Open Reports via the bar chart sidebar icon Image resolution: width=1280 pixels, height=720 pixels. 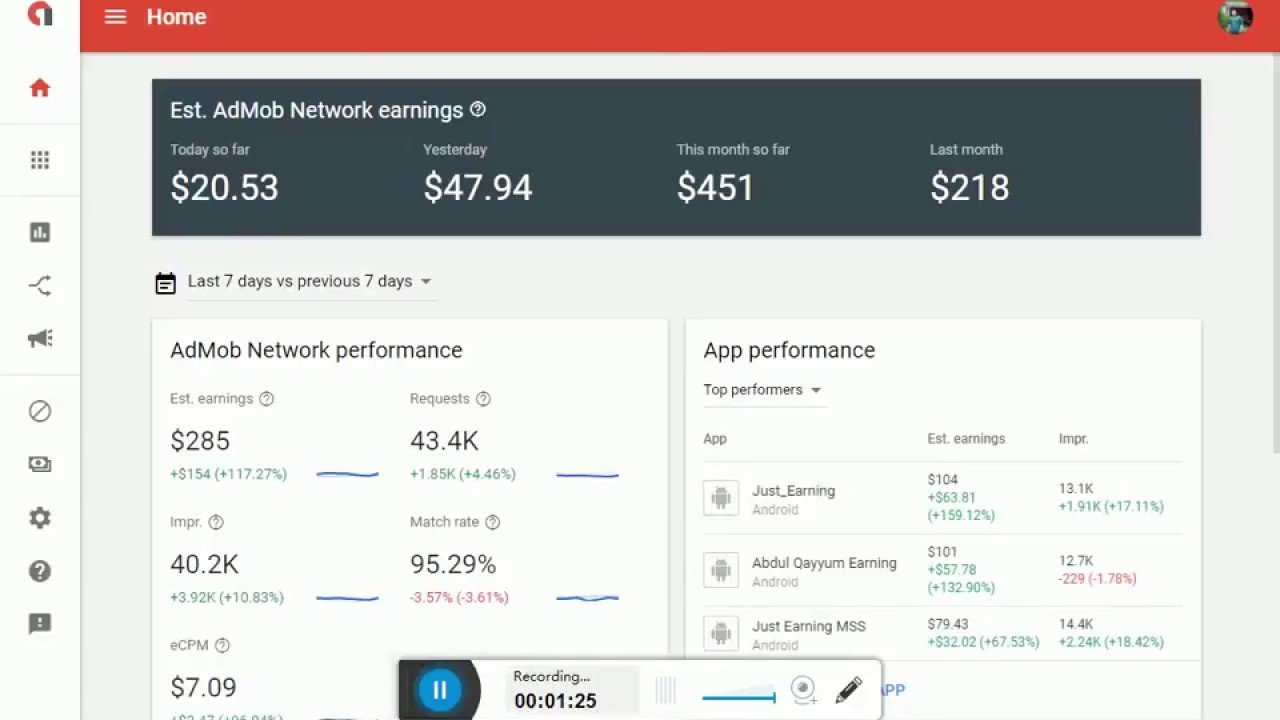pos(40,231)
